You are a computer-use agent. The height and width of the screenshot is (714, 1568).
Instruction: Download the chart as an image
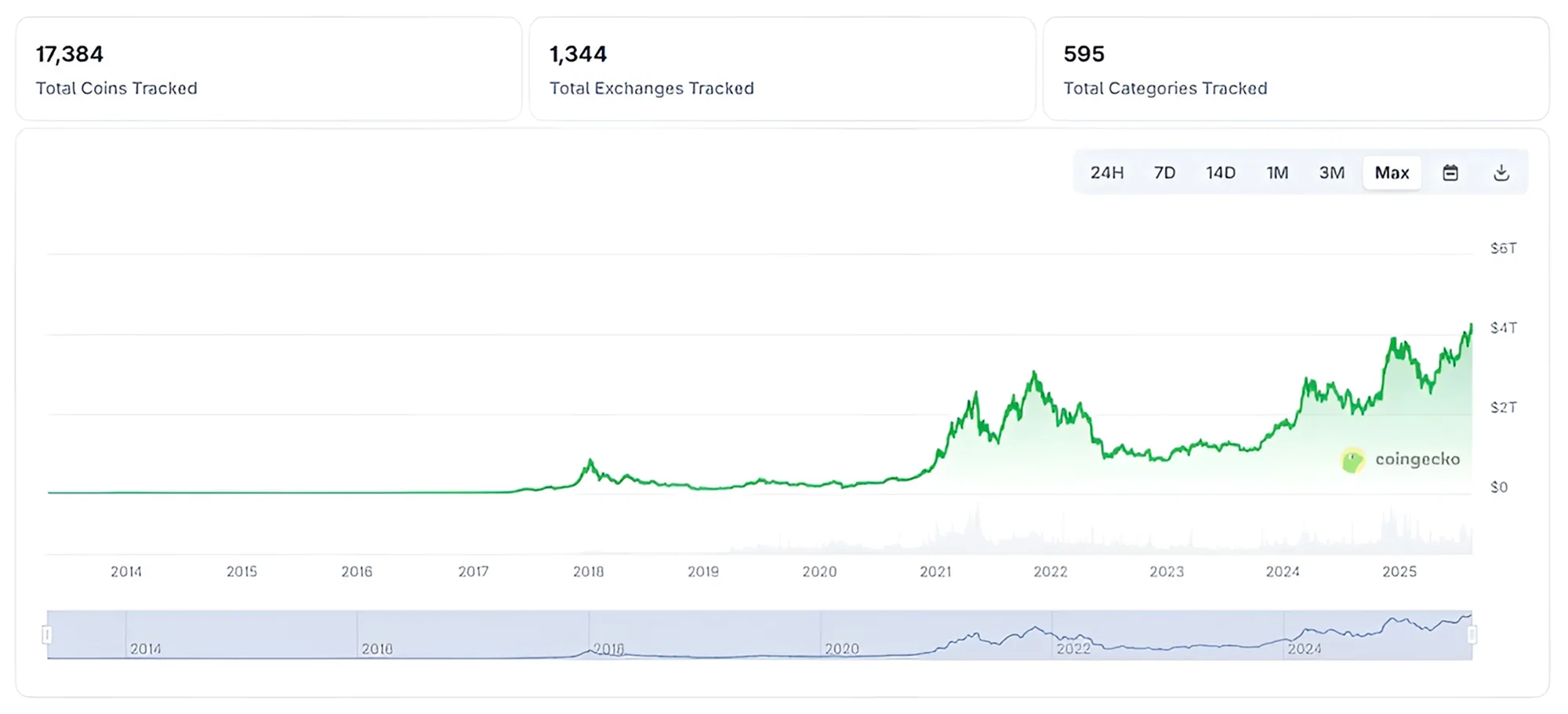point(1503,172)
